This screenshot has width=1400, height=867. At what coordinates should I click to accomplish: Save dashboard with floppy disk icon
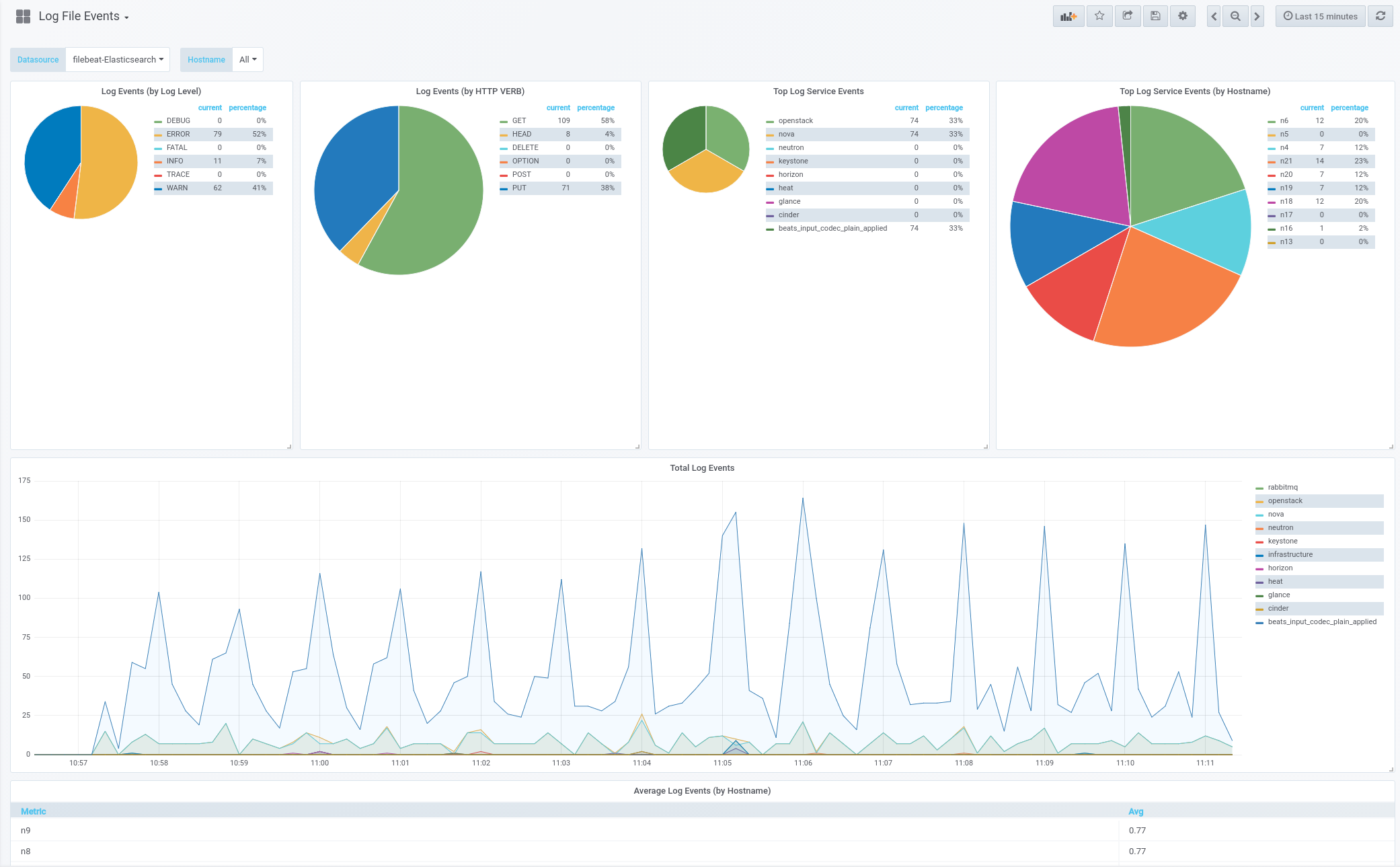(x=1155, y=16)
